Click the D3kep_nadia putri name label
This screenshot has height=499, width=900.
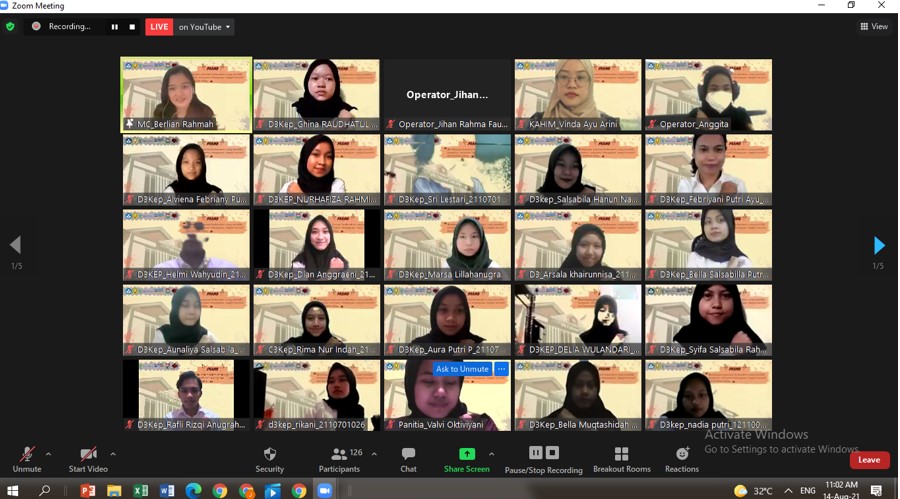[712, 425]
